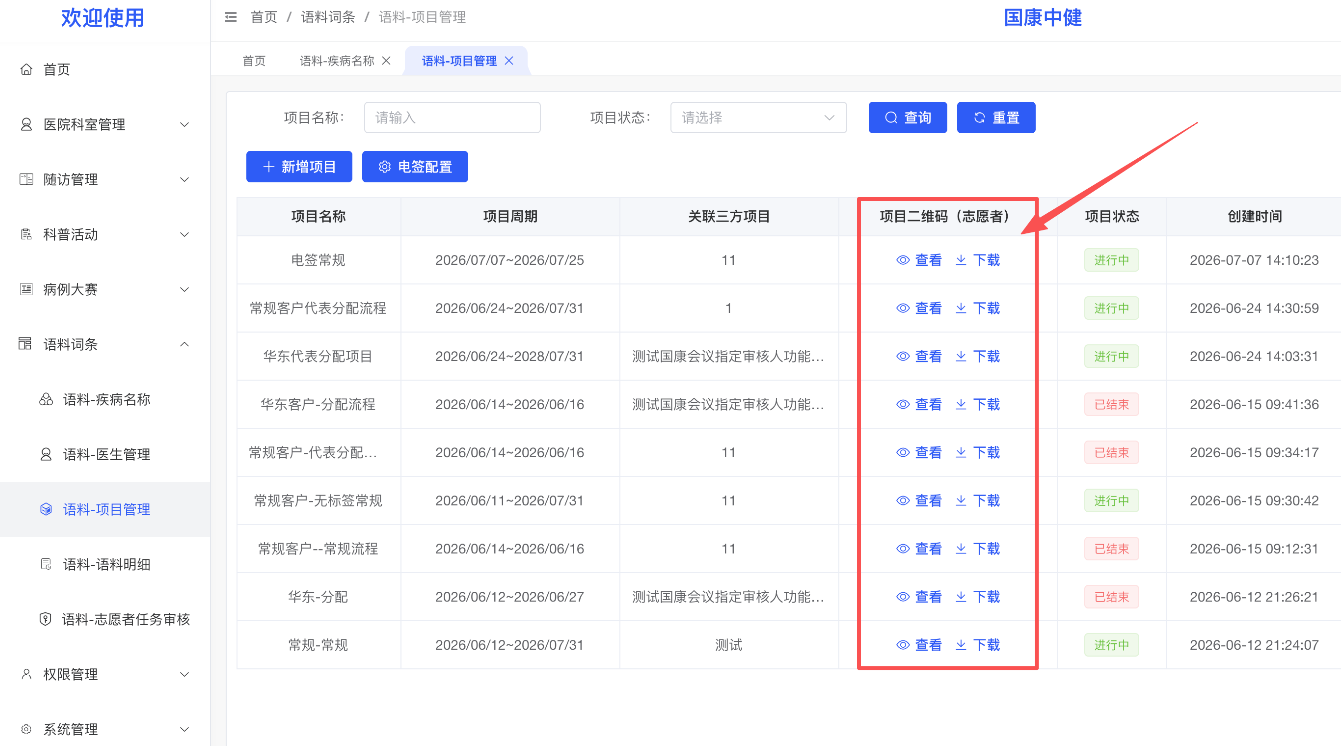Expand the 系统管理 menu chevron
Screen dimensions: 1341x746
[184, 729]
